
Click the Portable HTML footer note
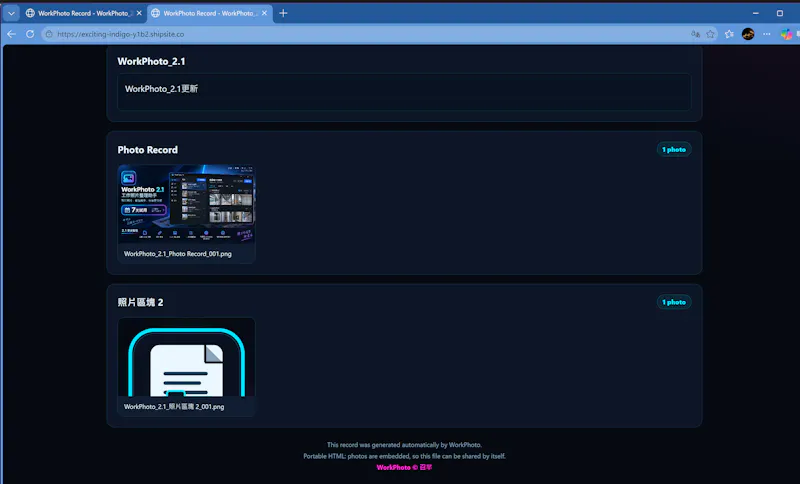(404, 456)
